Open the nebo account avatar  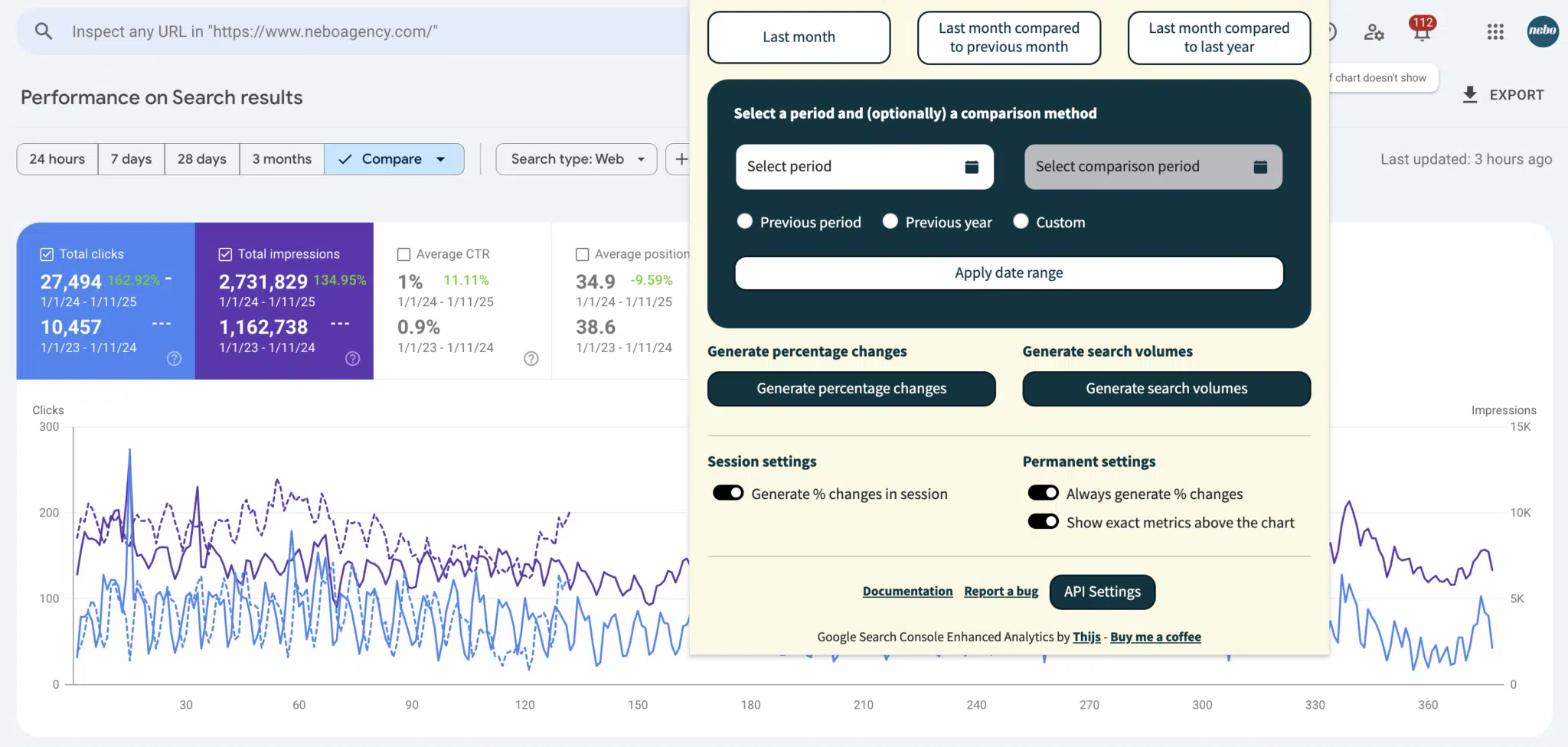pos(1542,31)
